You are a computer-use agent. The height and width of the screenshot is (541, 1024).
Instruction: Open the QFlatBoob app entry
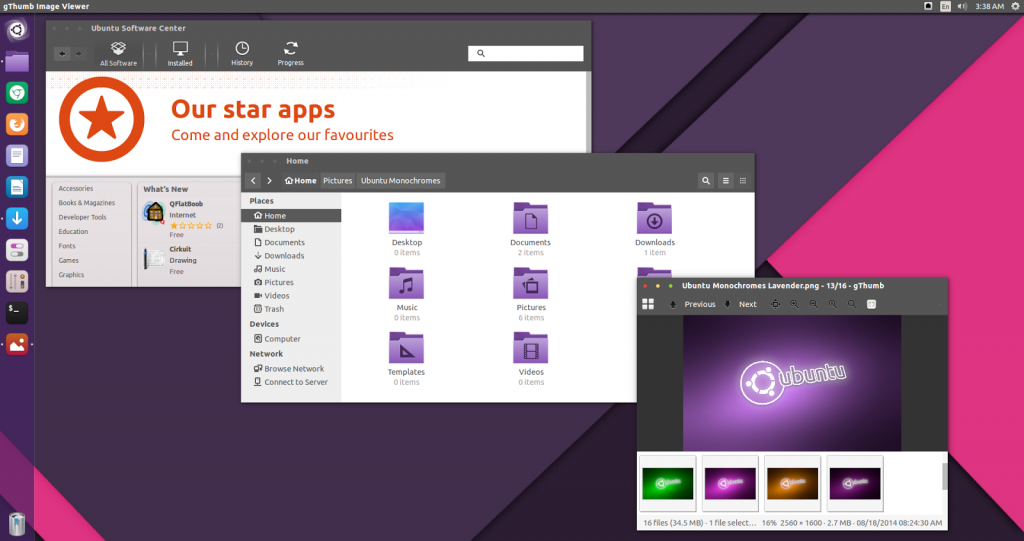coord(186,218)
